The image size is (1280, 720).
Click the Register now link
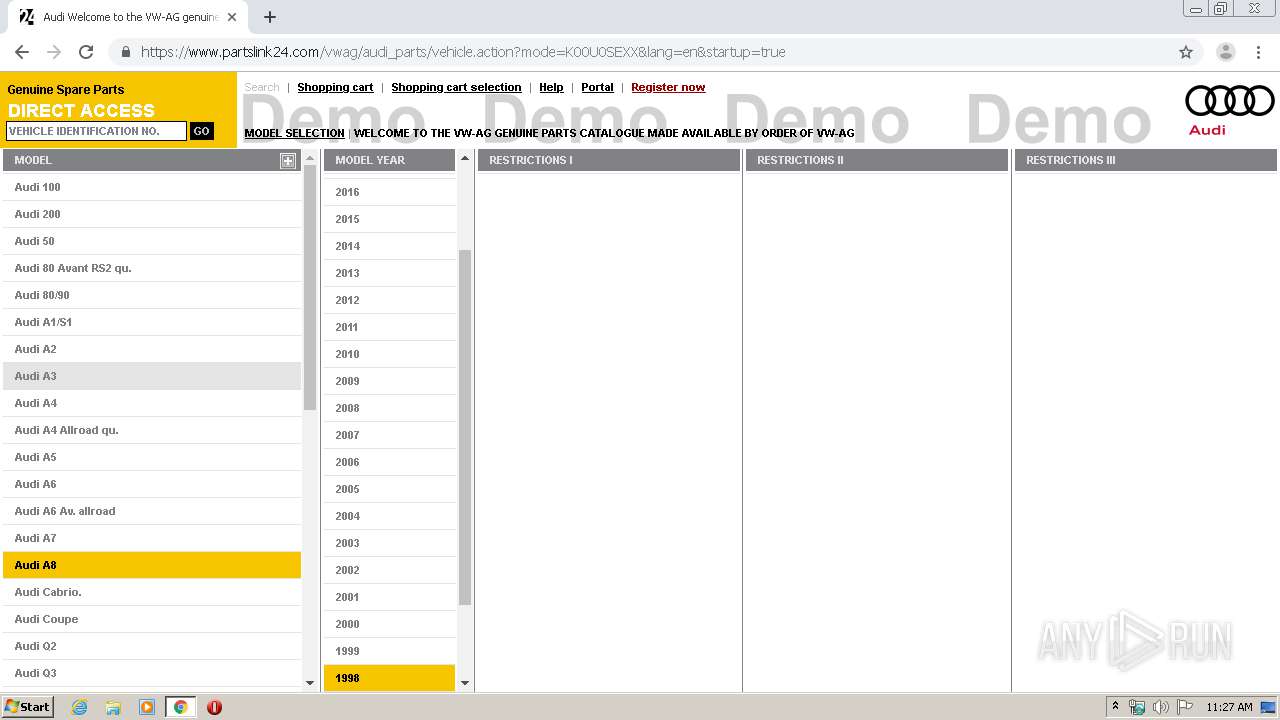(x=668, y=87)
